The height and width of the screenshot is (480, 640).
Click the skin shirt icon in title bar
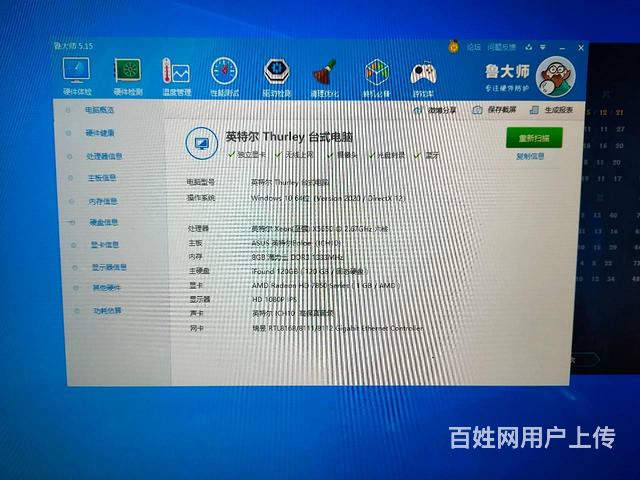pos(529,47)
